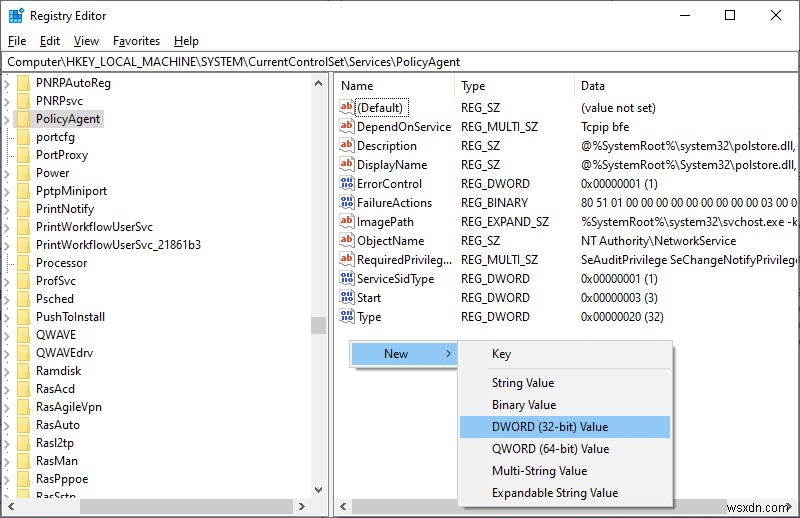Click the DWORD icon next to Type value

coord(346,316)
